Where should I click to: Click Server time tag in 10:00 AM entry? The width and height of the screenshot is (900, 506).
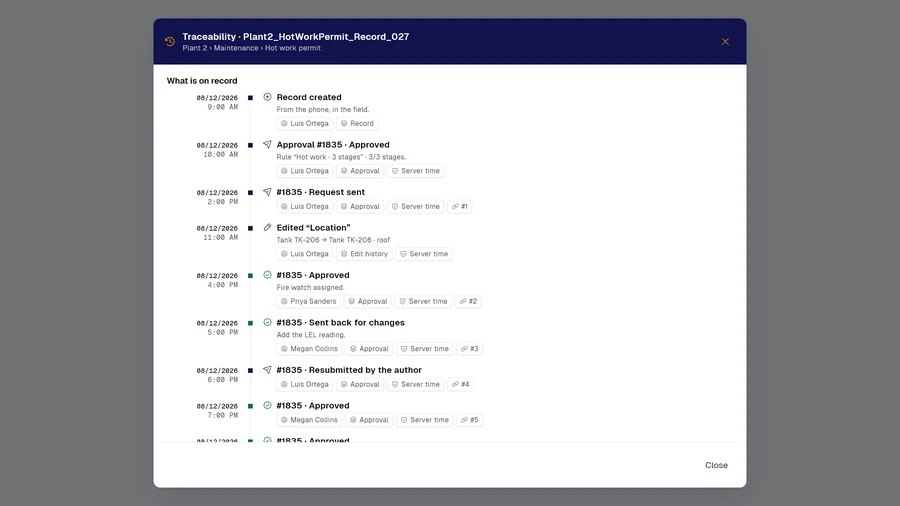coord(416,171)
